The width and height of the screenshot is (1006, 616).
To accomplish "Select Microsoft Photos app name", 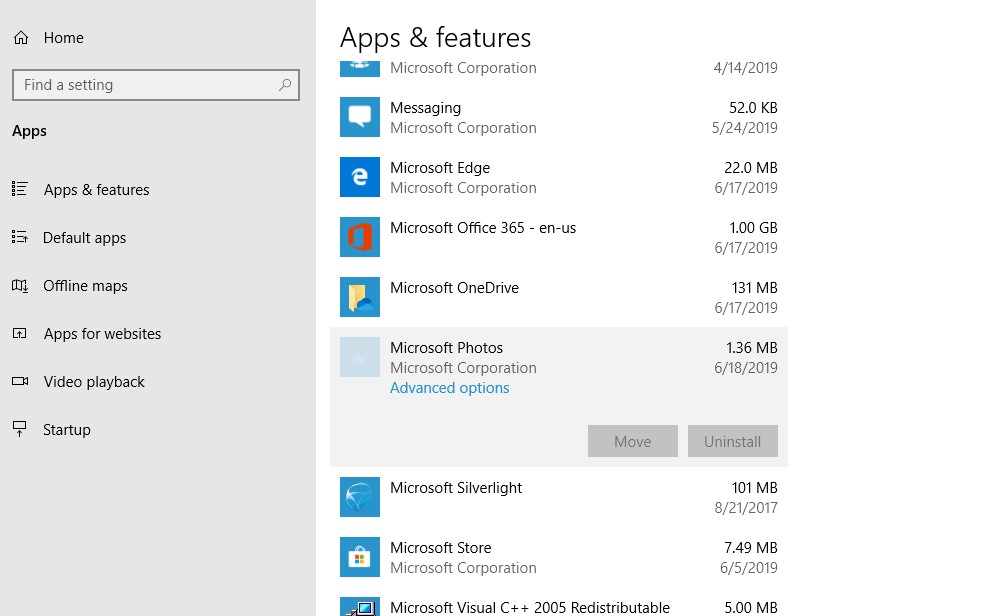I will 447,348.
